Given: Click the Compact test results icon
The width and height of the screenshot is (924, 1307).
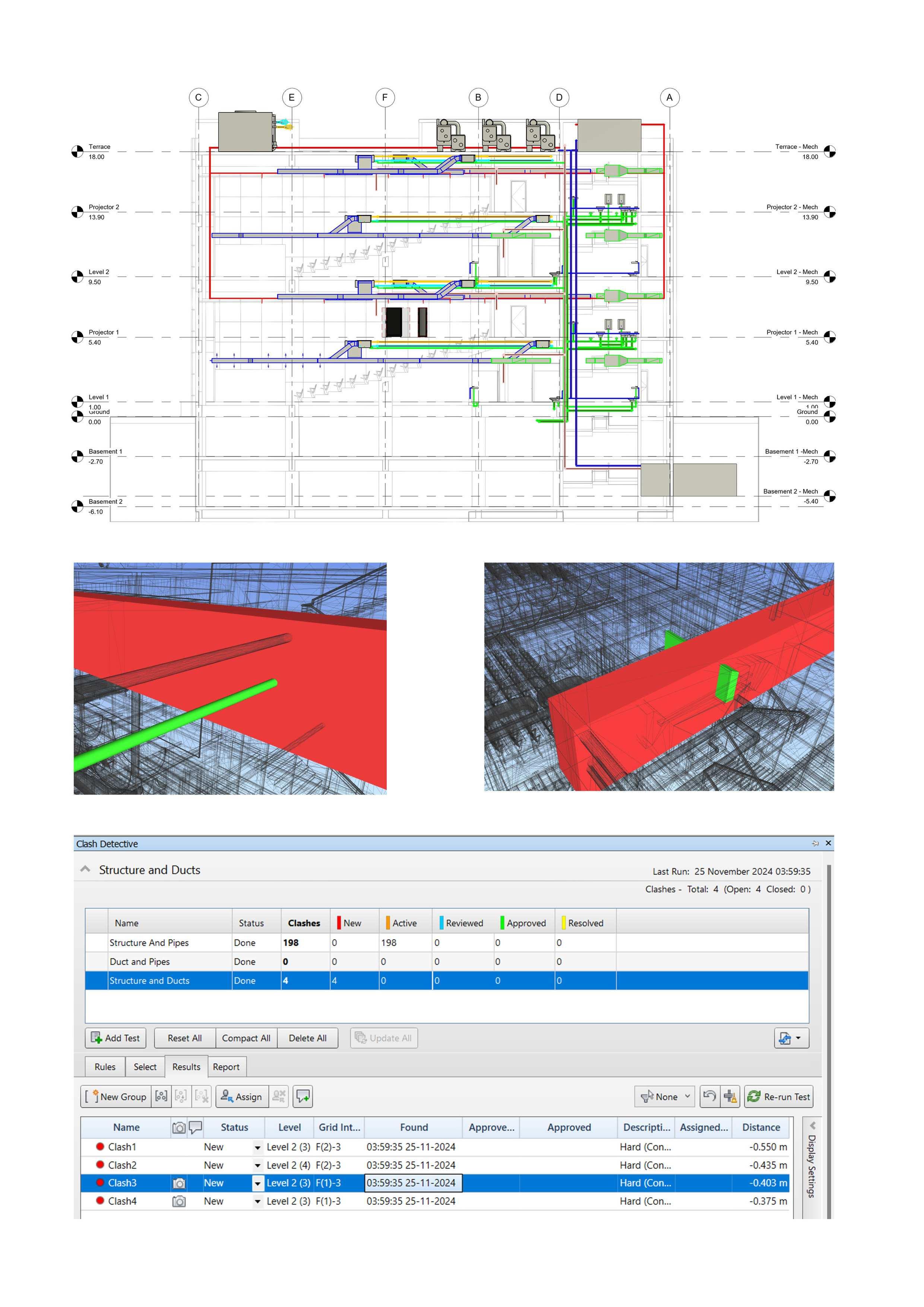Looking at the screenshot, I should pyautogui.click(x=730, y=1096).
